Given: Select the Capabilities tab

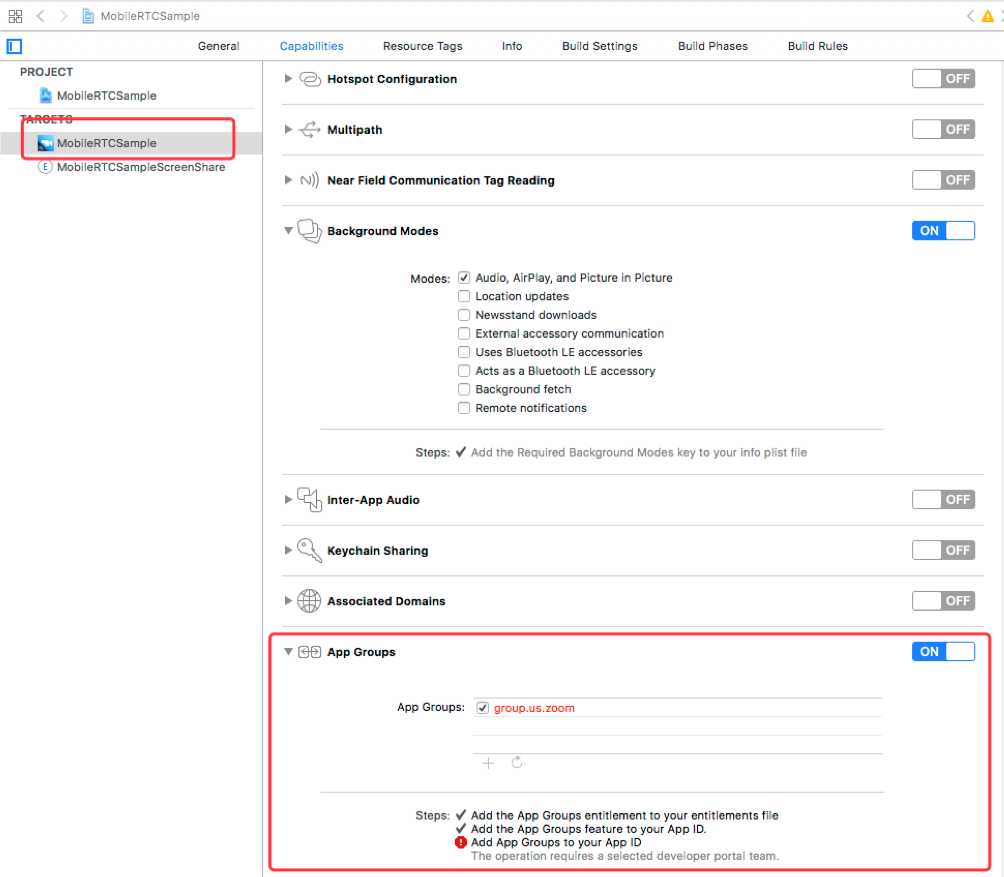Looking at the screenshot, I should pyautogui.click(x=312, y=46).
